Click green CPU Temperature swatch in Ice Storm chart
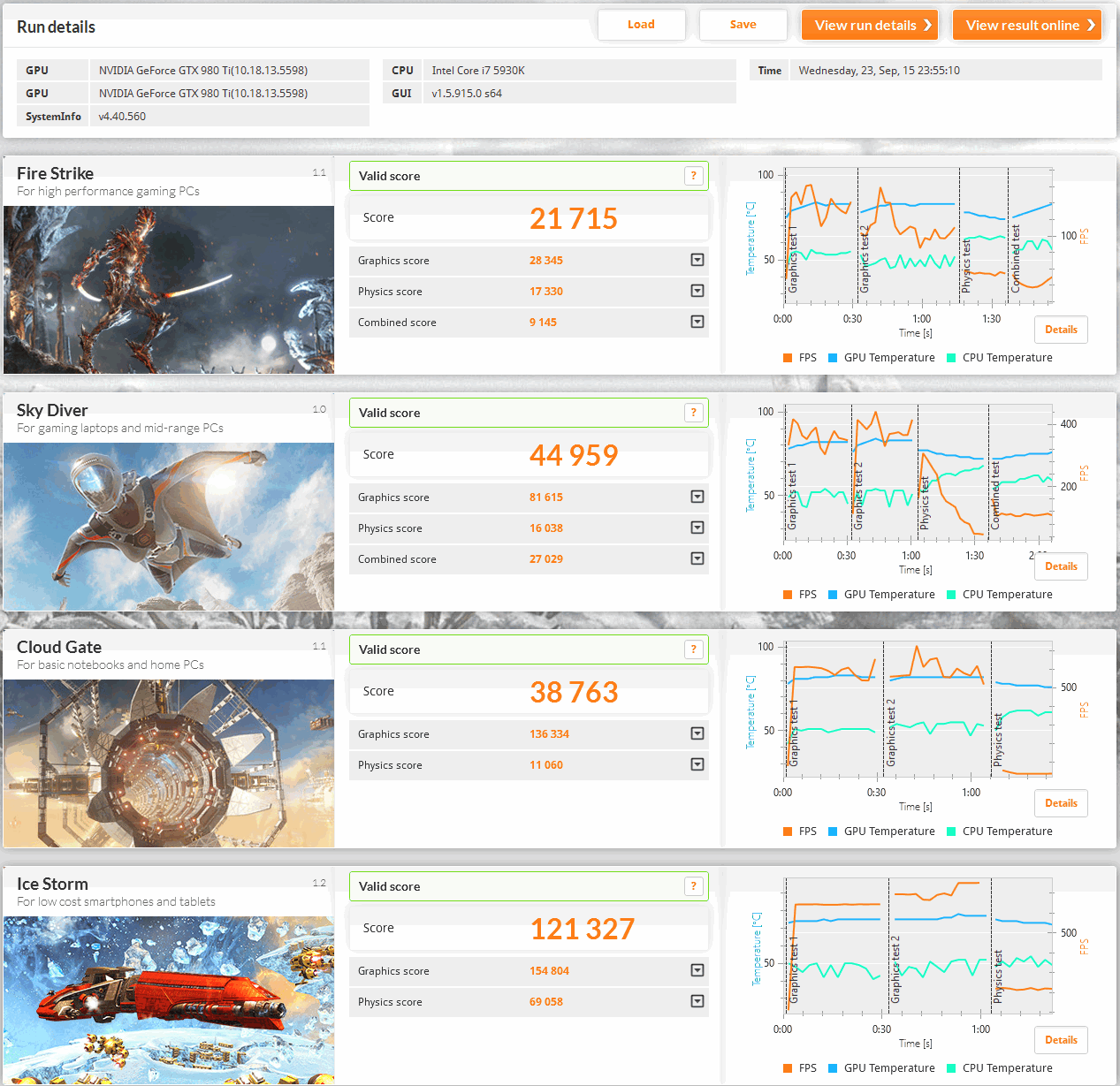1120x1086 pixels. (x=951, y=1068)
